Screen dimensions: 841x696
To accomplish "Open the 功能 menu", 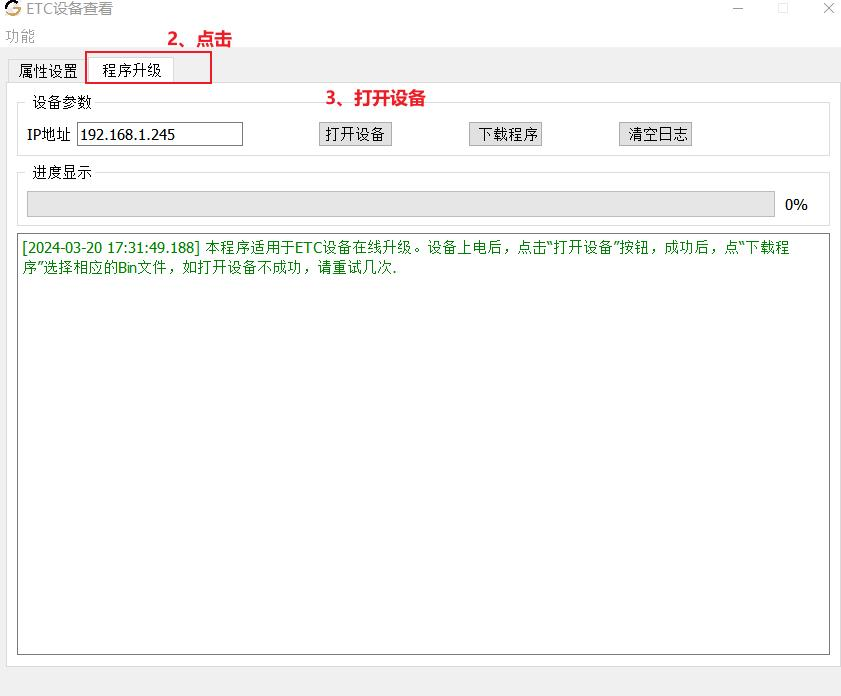I will point(20,36).
